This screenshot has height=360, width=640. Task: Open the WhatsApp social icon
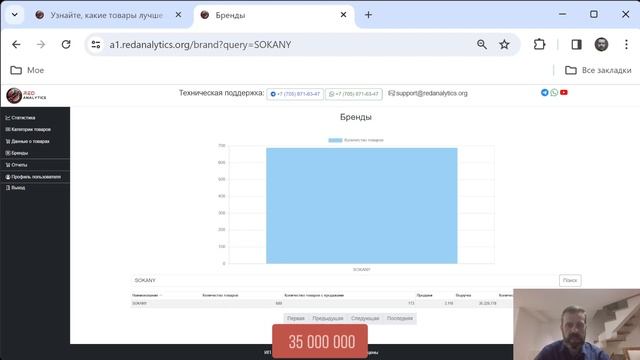[554, 93]
